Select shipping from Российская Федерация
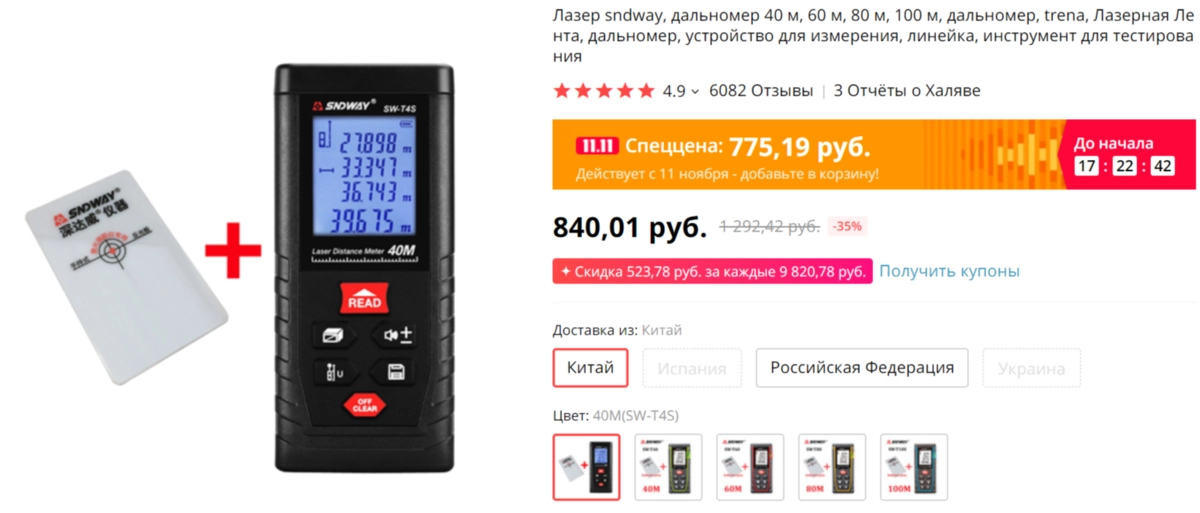 point(862,368)
